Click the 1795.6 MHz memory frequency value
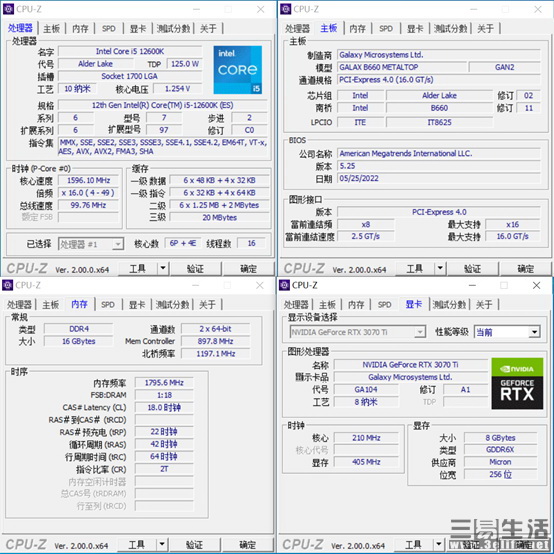 click(164, 383)
